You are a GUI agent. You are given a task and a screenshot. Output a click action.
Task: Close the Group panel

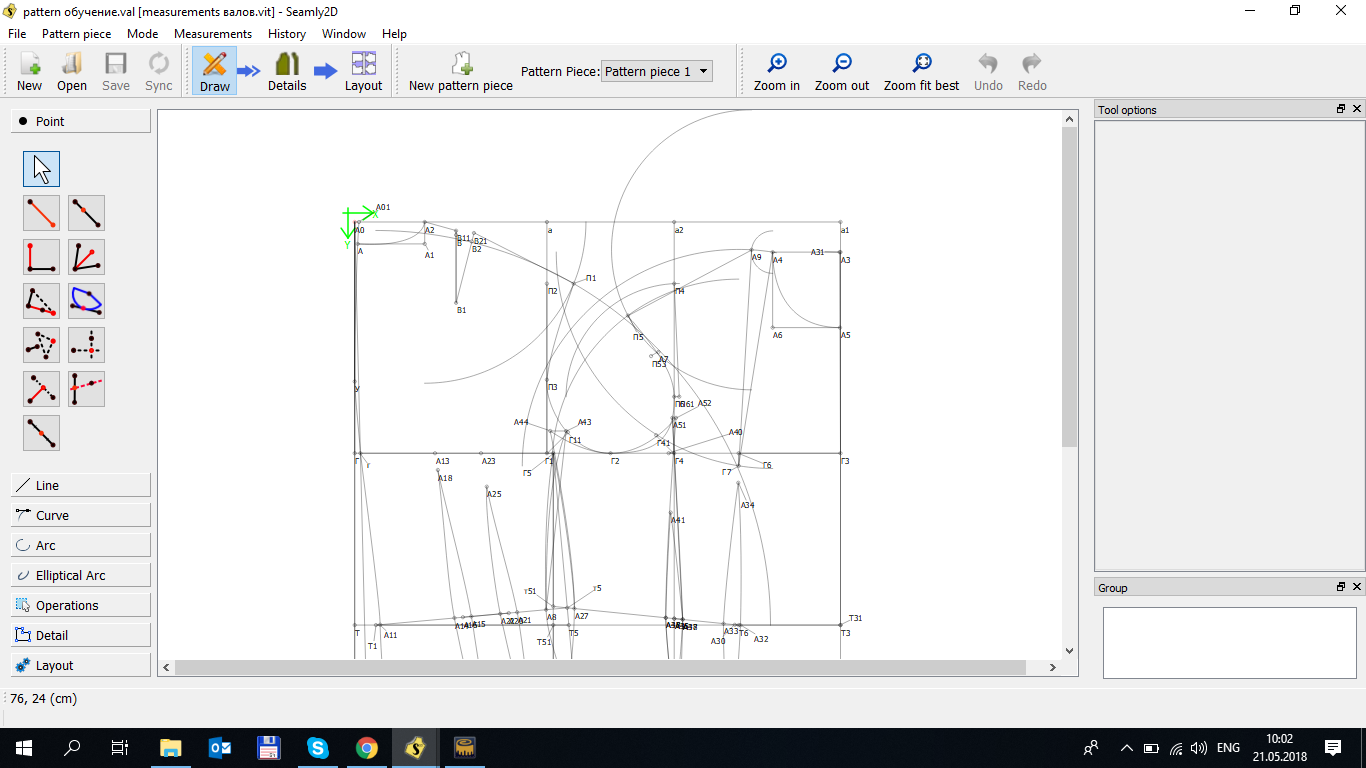(x=1357, y=587)
